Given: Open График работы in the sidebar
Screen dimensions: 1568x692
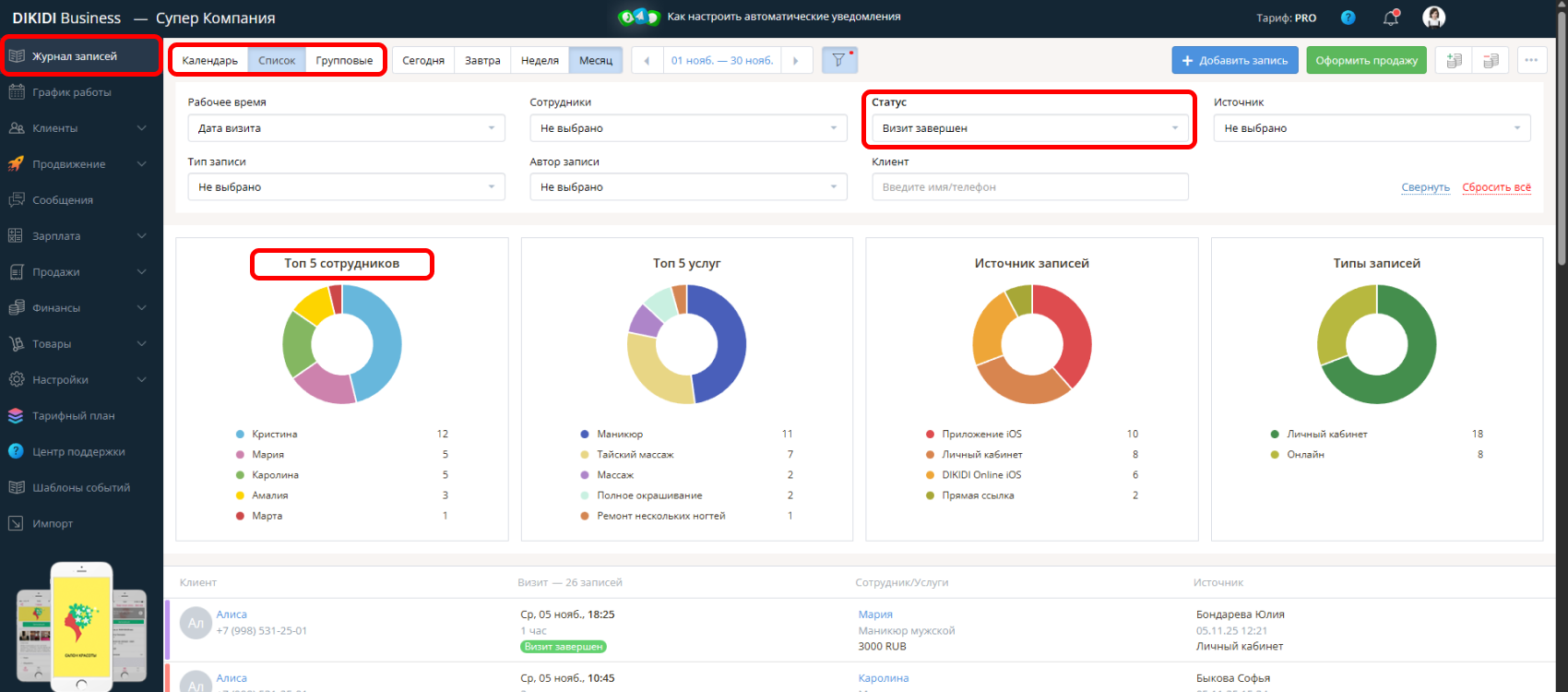Looking at the screenshot, I should (72, 92).
